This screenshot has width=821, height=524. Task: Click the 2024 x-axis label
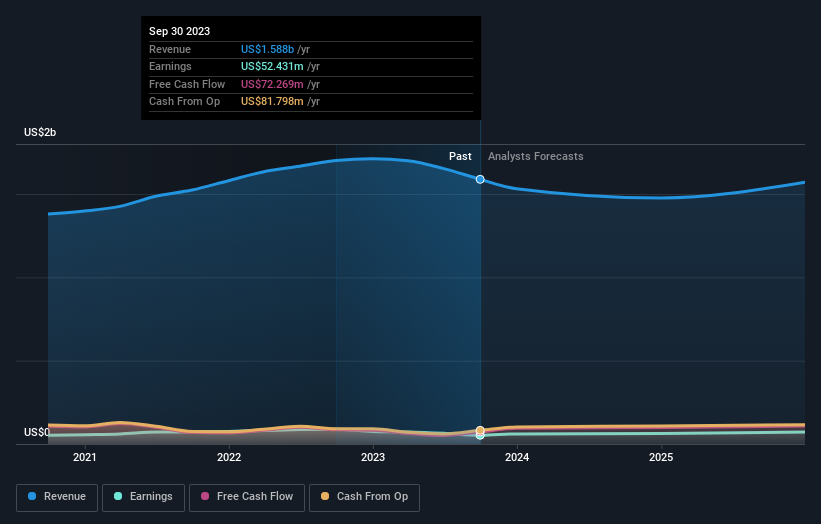(517, 457)
